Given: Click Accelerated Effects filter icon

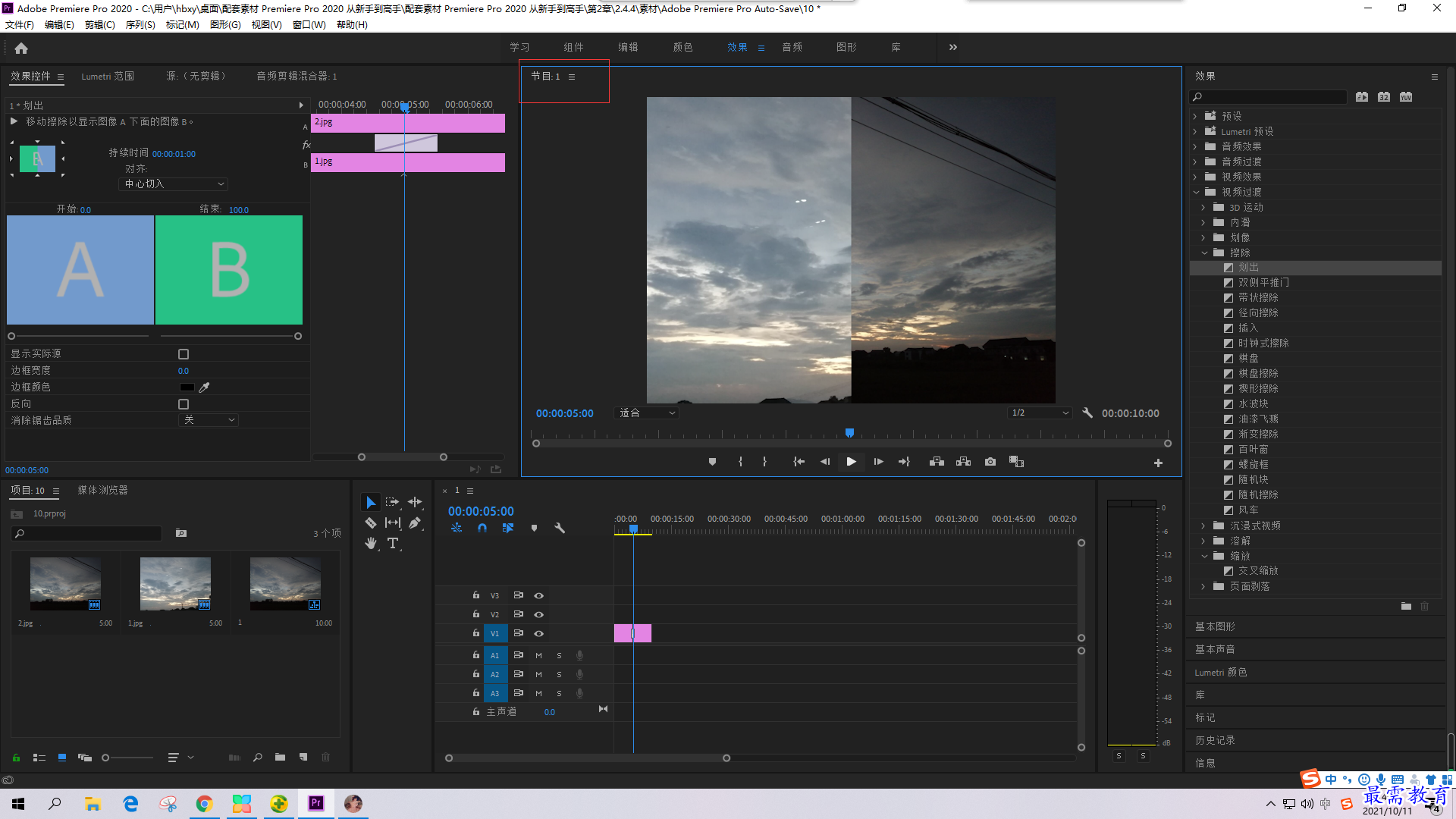Looking at the screenshot, I should point(1362,97).
